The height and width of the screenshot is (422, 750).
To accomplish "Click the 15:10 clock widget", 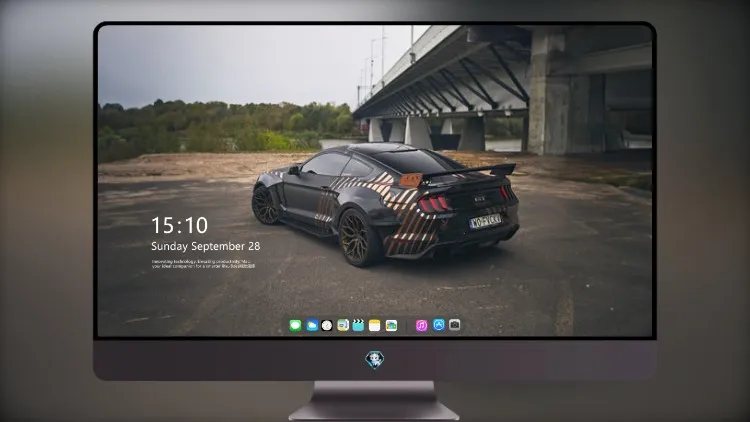I will 180,225.
